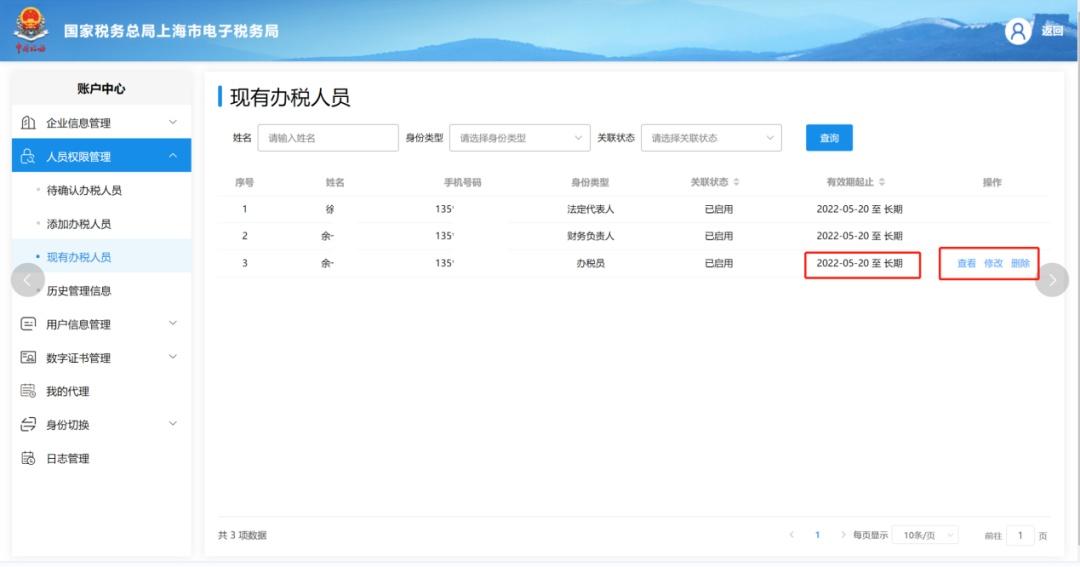Click the 数字证书管理 certificate icon

point(28,358)
